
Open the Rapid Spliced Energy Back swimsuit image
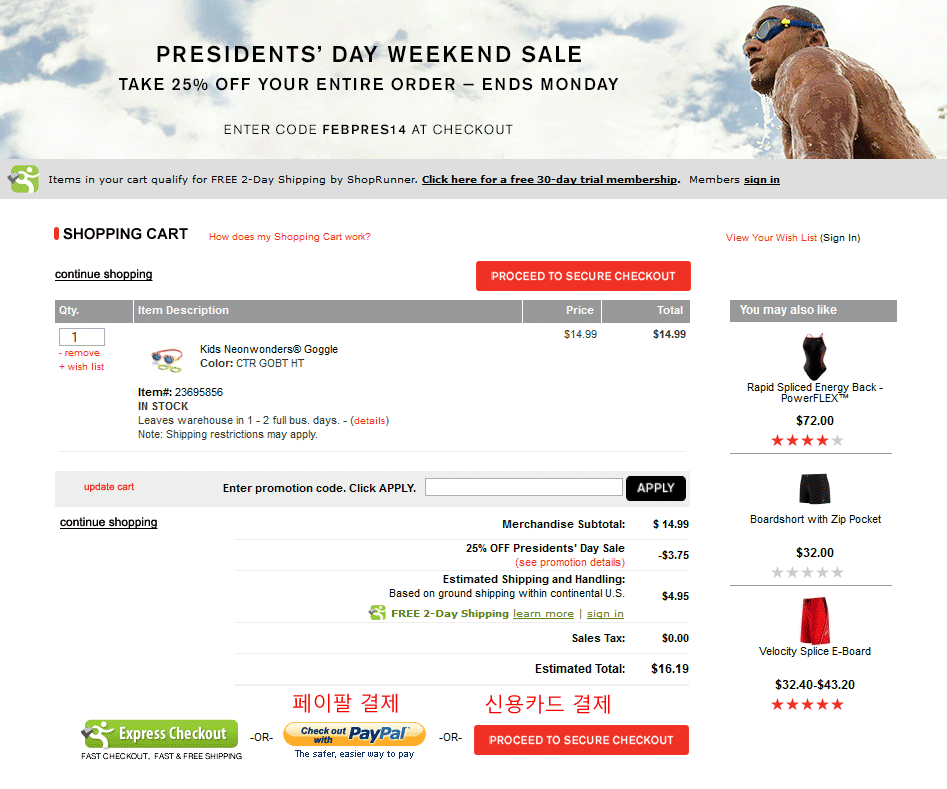coord(812,356)
